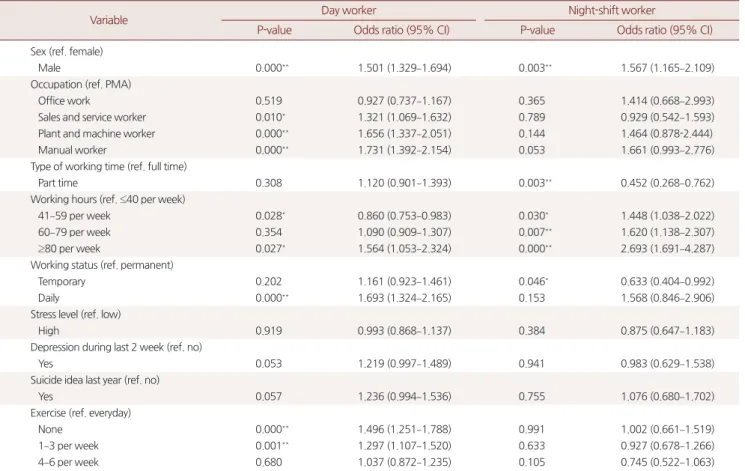Select the 'Day worker' group header
The image size is (745, 471).
coord(348,10)
